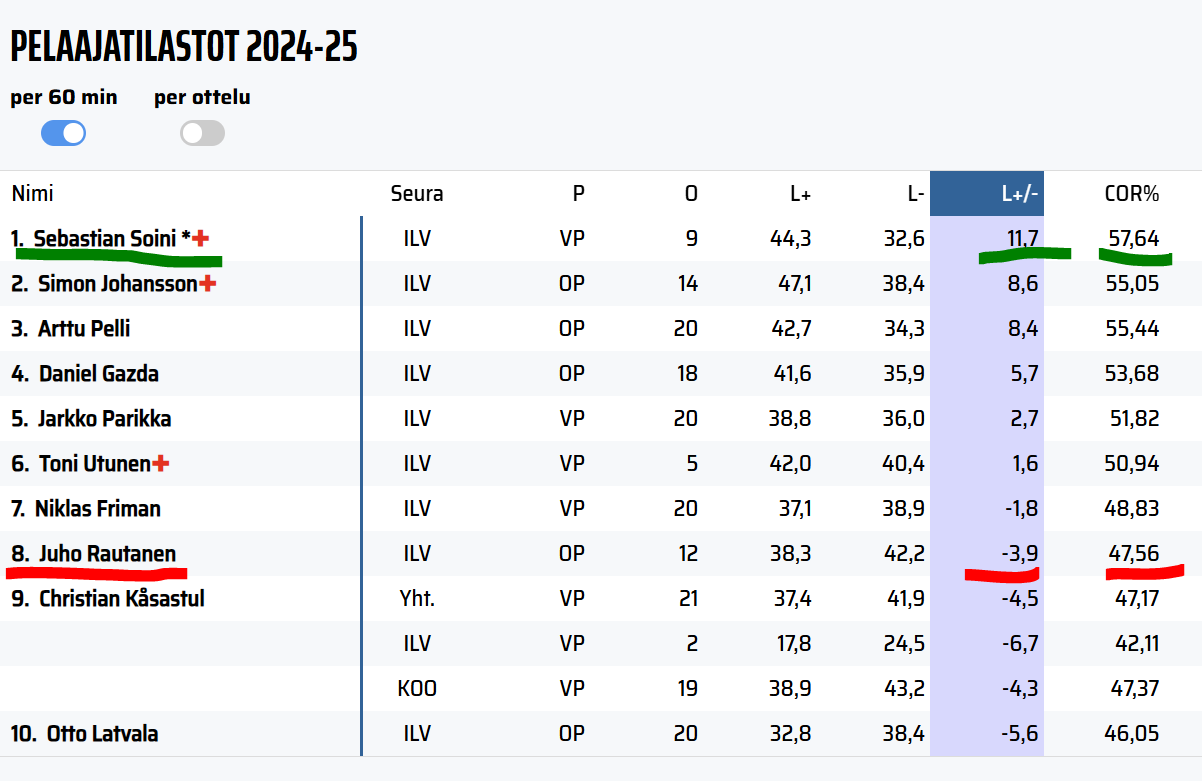
Task: Sort by the P position column header
Action: [x=578, y=194]
